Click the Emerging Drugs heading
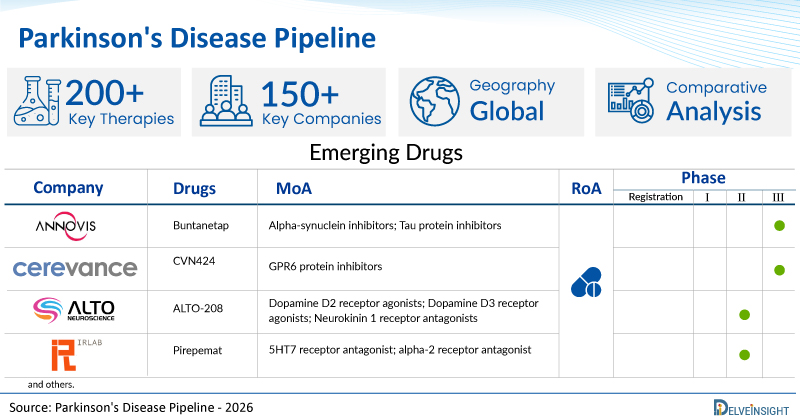This screenshot has height=420, width=800. pyautogui.click(x=386, y=153)
